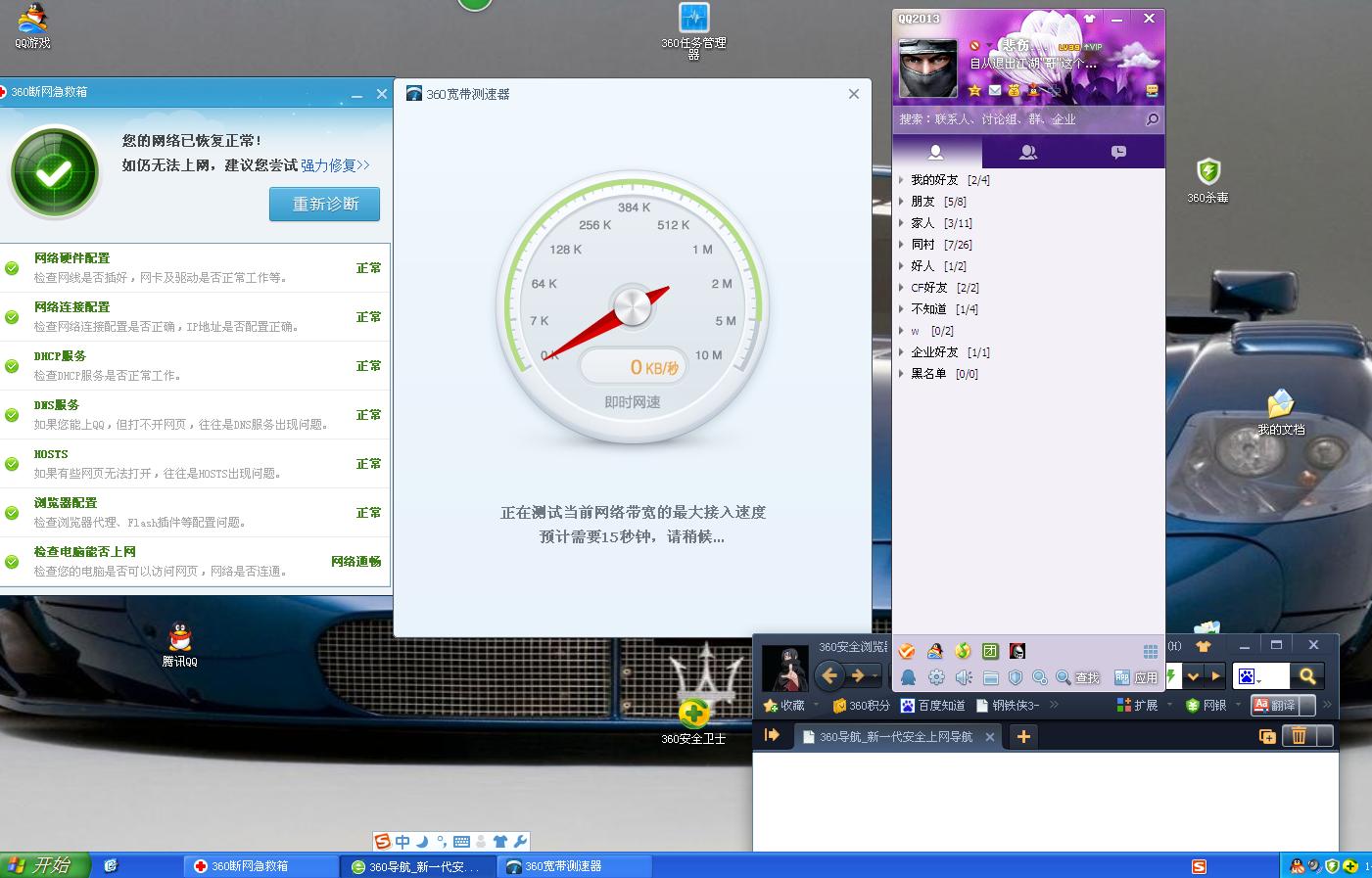This screenshot has width=1372, height=878.
Task: Close the 360宽带测速器 window
Action: tap(854, 94)
